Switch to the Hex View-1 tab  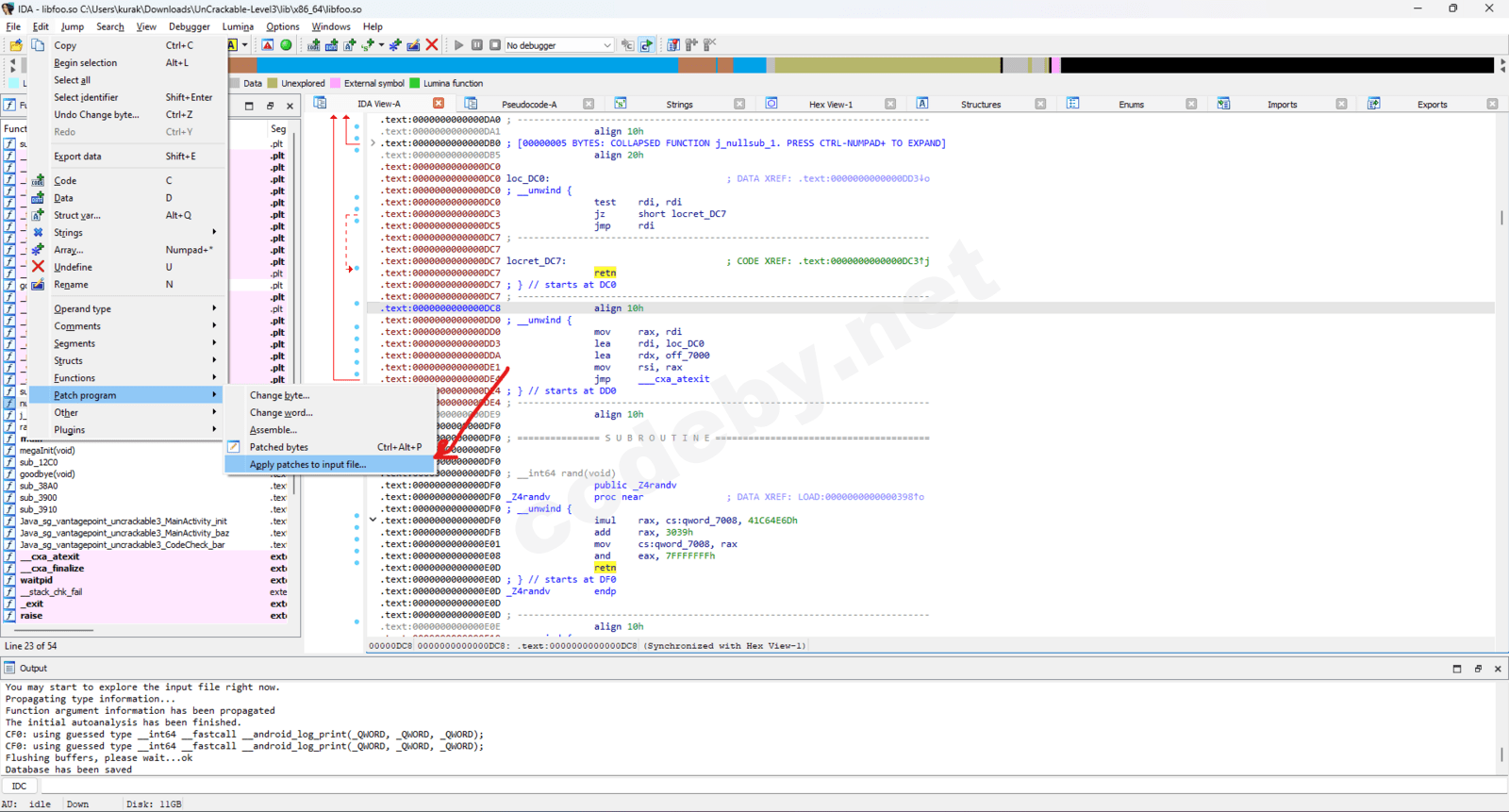(831, 105)
